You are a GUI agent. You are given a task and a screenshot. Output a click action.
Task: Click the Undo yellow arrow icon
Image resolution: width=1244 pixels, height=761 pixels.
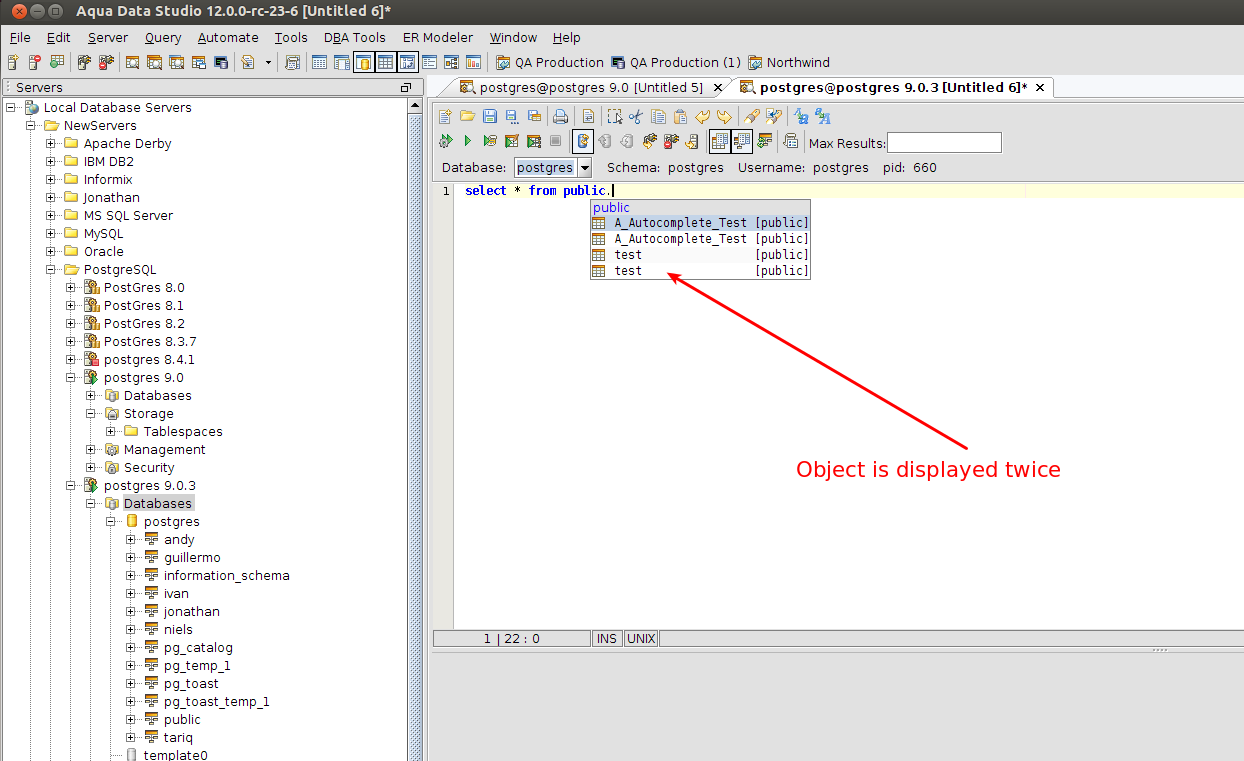click(x=703, y=116)
